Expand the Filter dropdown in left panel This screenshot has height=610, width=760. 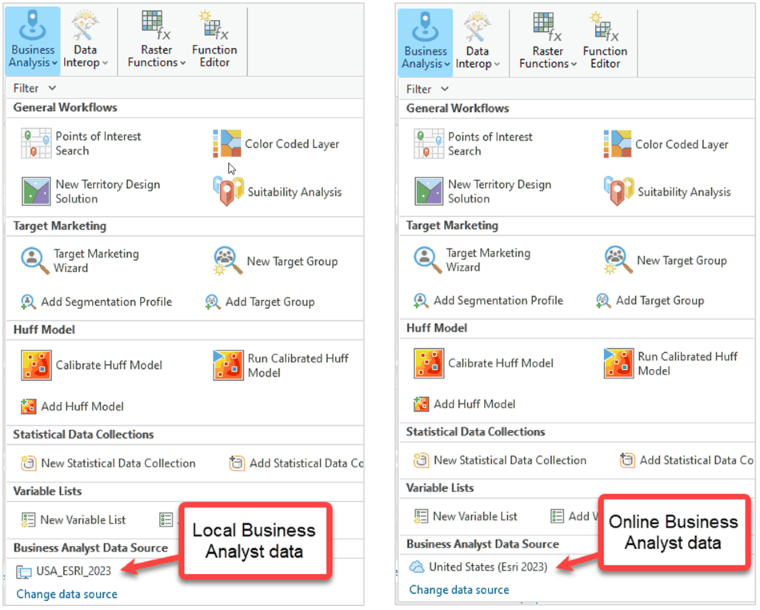click(34, 88)
